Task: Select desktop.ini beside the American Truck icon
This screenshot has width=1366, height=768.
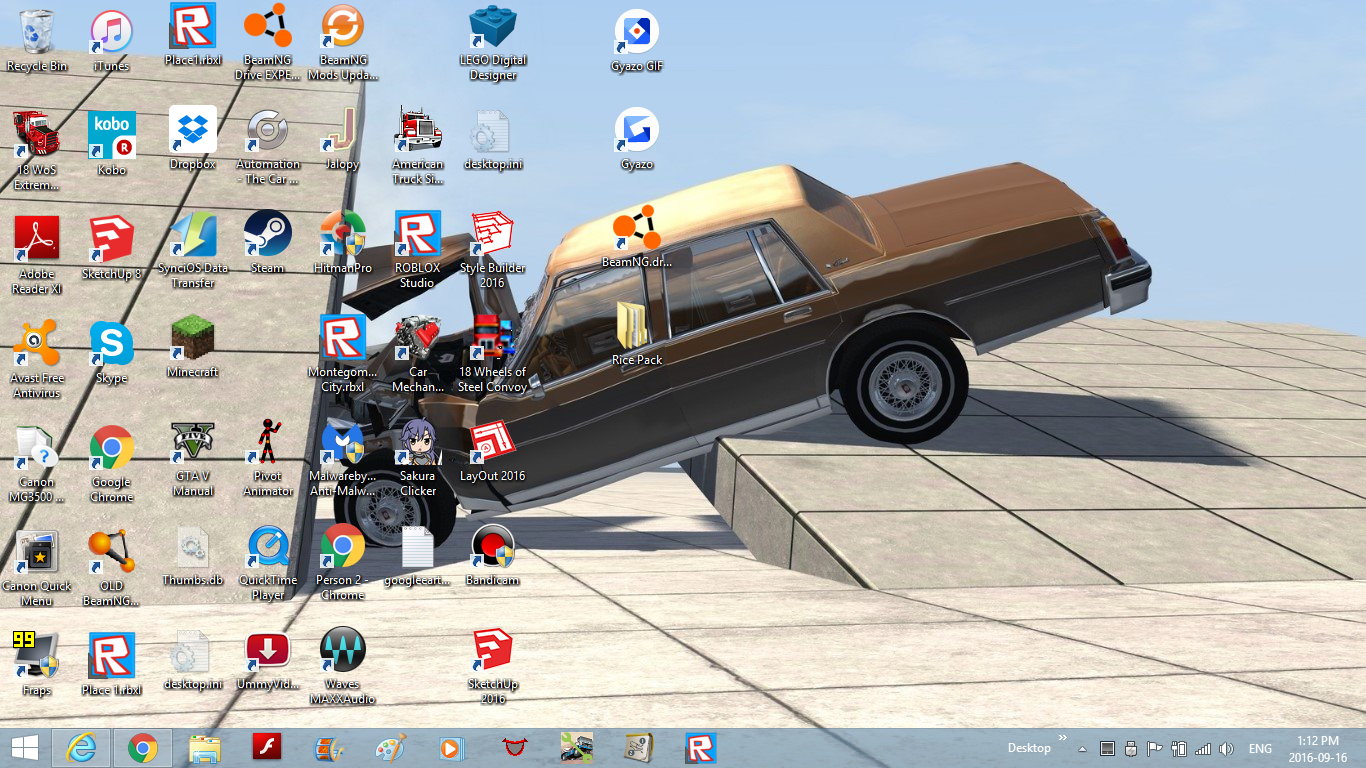Action: click(x=493, y=138)
